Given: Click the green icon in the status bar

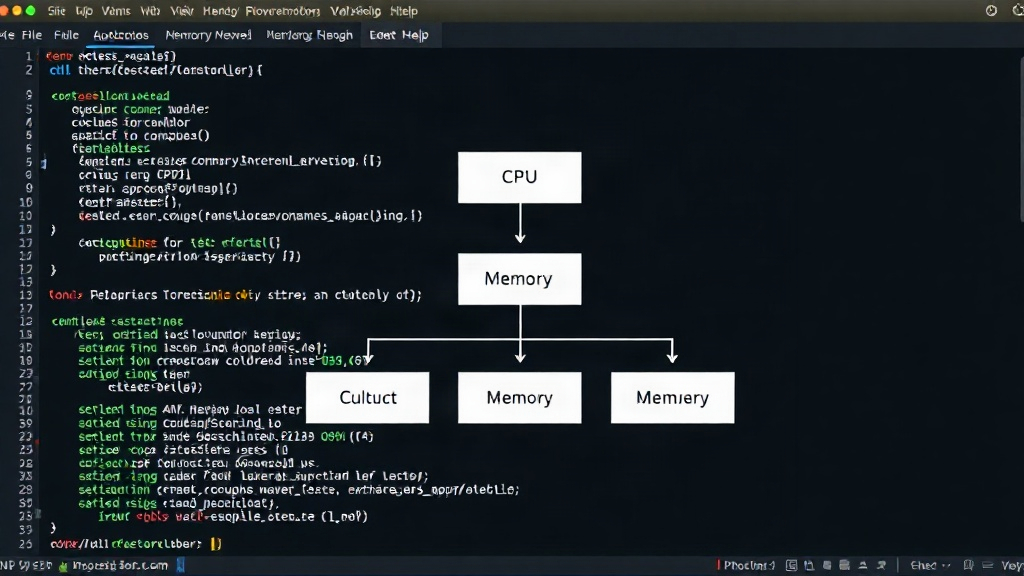Looking at the screenshot, I should pyautogui.click(x=63, y=566).
